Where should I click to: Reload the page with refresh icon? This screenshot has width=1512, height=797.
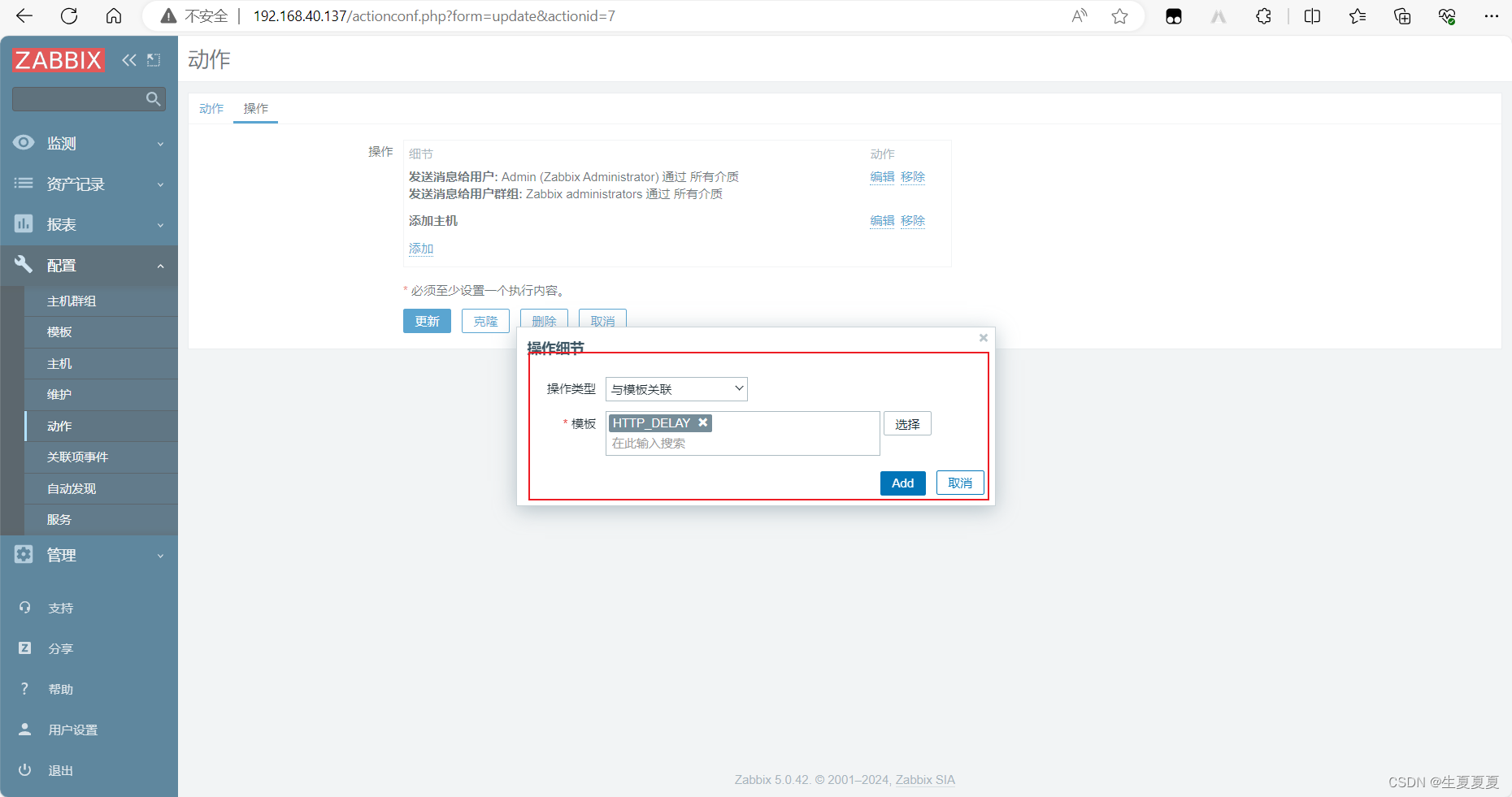click(x=69, y=16)
